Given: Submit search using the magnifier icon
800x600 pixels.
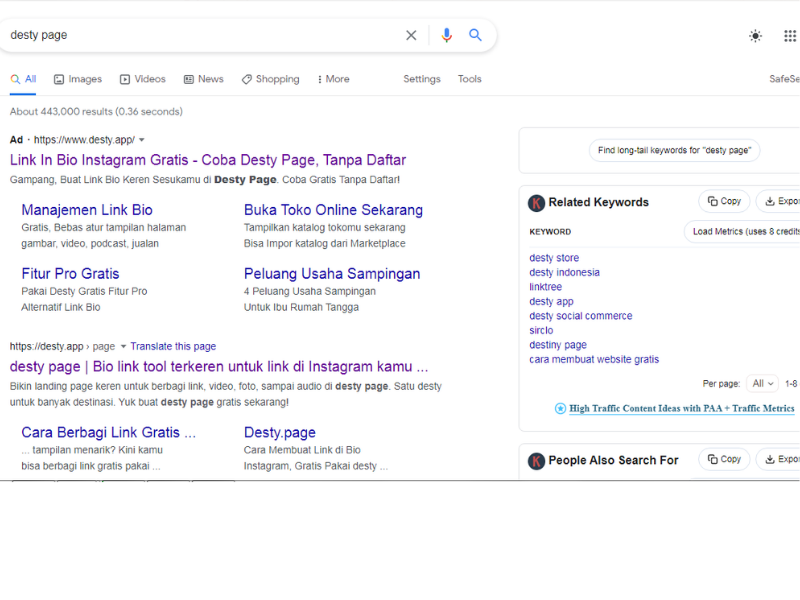Looking at the screenshot, I should [475, 35].
